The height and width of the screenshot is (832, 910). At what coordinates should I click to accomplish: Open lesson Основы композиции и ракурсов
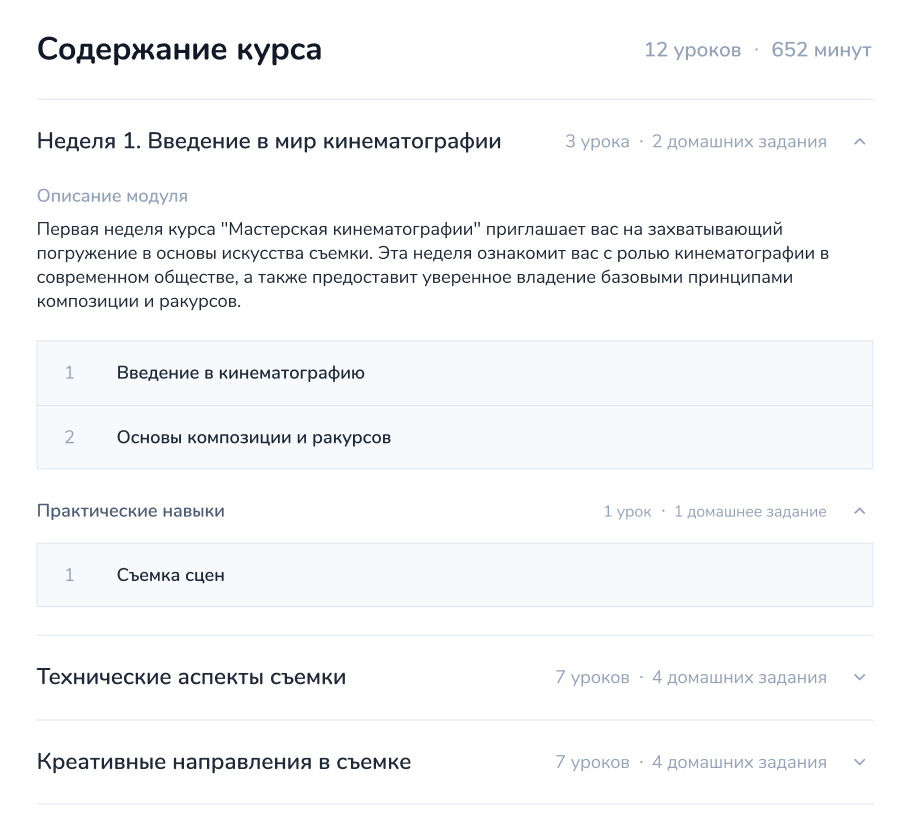click(x=455, y=437)
